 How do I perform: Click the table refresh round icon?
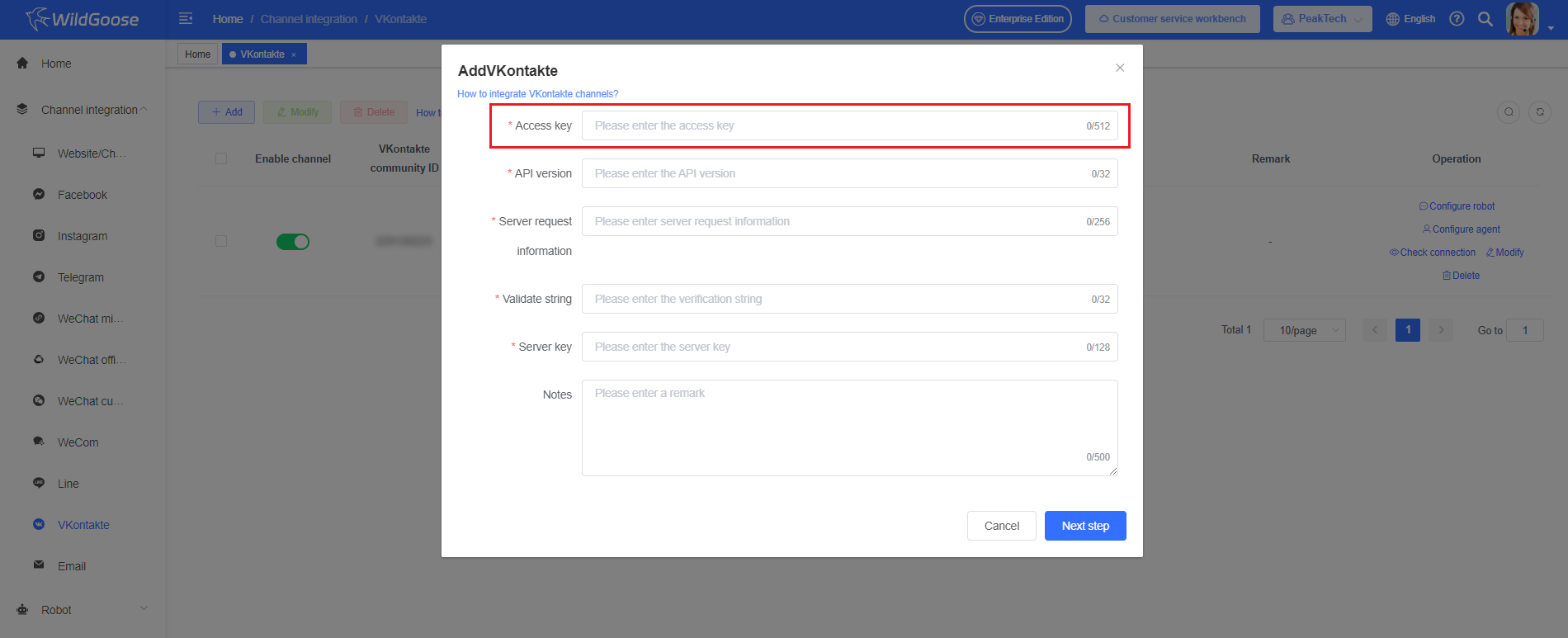(x=1540, y=112)
